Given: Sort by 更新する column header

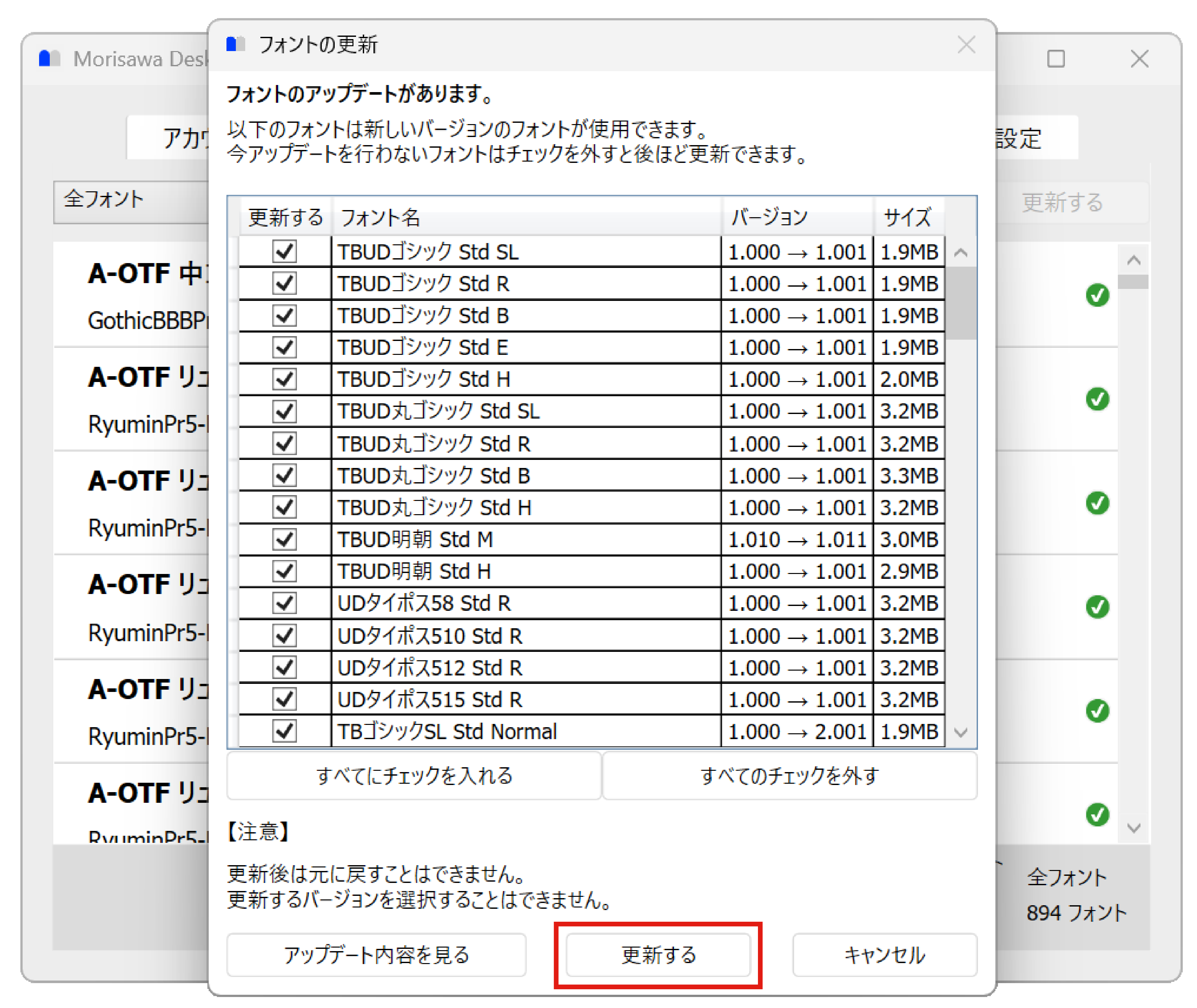Looking at the screenshot, I should click(x=286, y=217).
